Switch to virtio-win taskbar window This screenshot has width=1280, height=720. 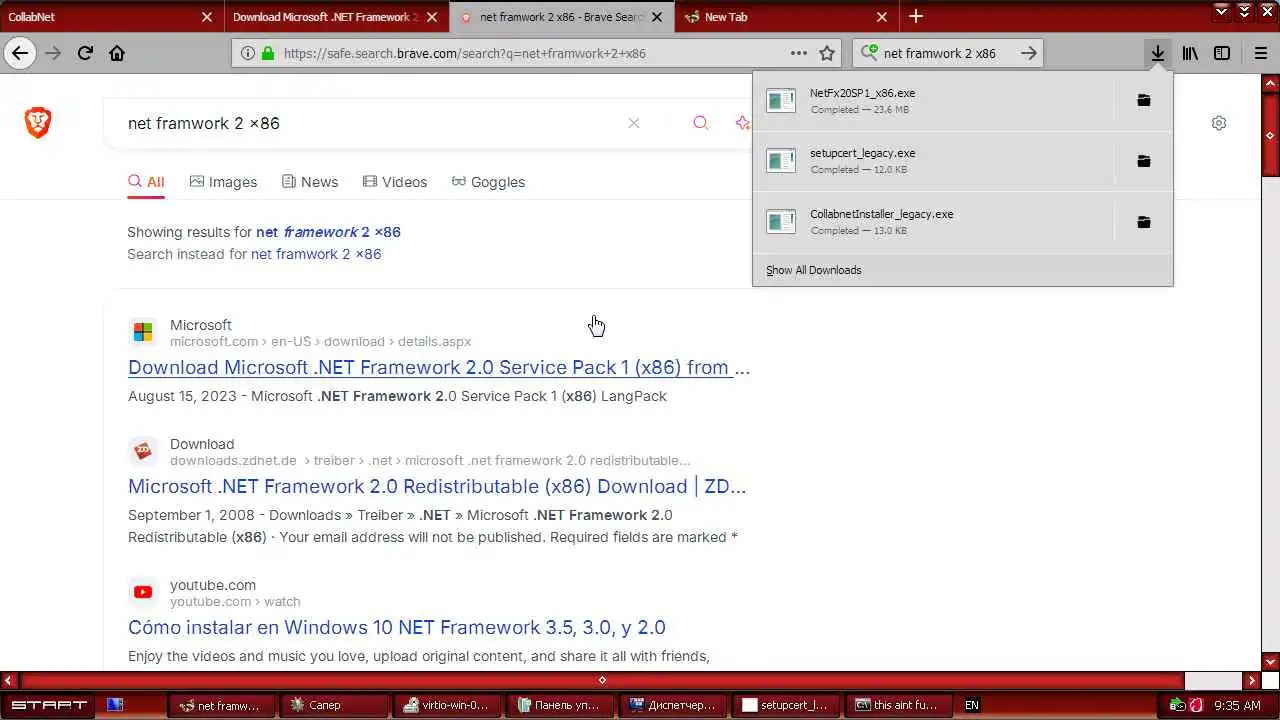tap(447, 705)
